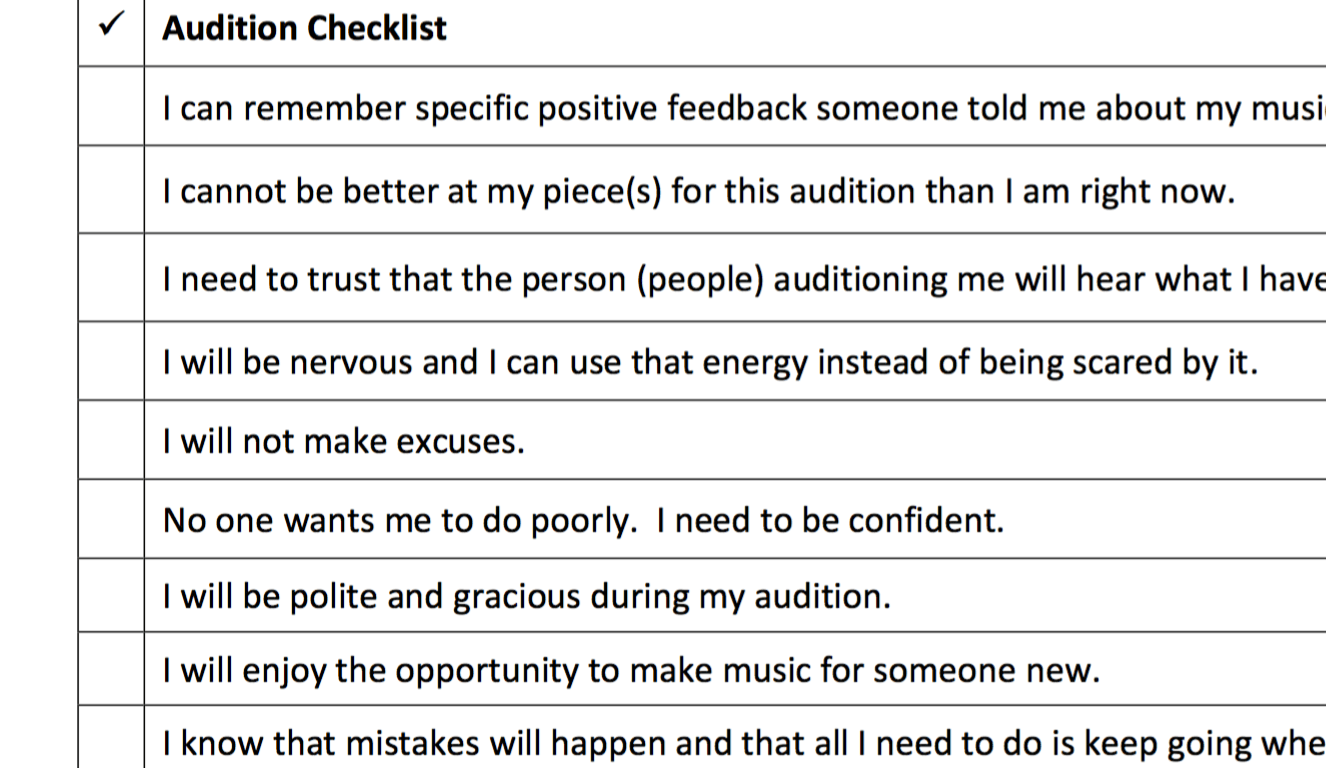
Task: Check the box beside 'I know that mistakes will happen'
Action: [111, 740]
